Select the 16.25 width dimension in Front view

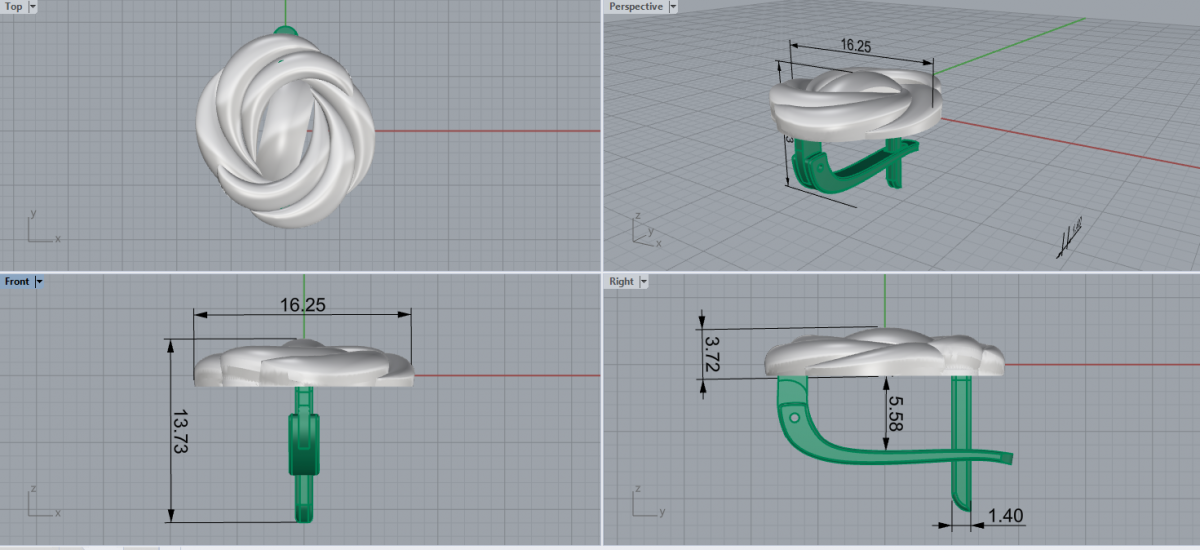coord(303,304)
